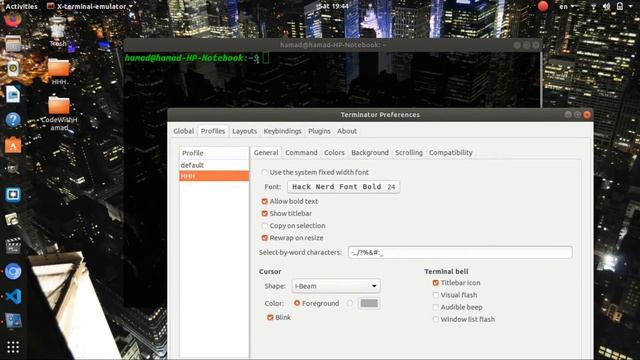This screenshot has height=360, width=640.
Task: Open the Background profile sub-tab
Action: 370,153
